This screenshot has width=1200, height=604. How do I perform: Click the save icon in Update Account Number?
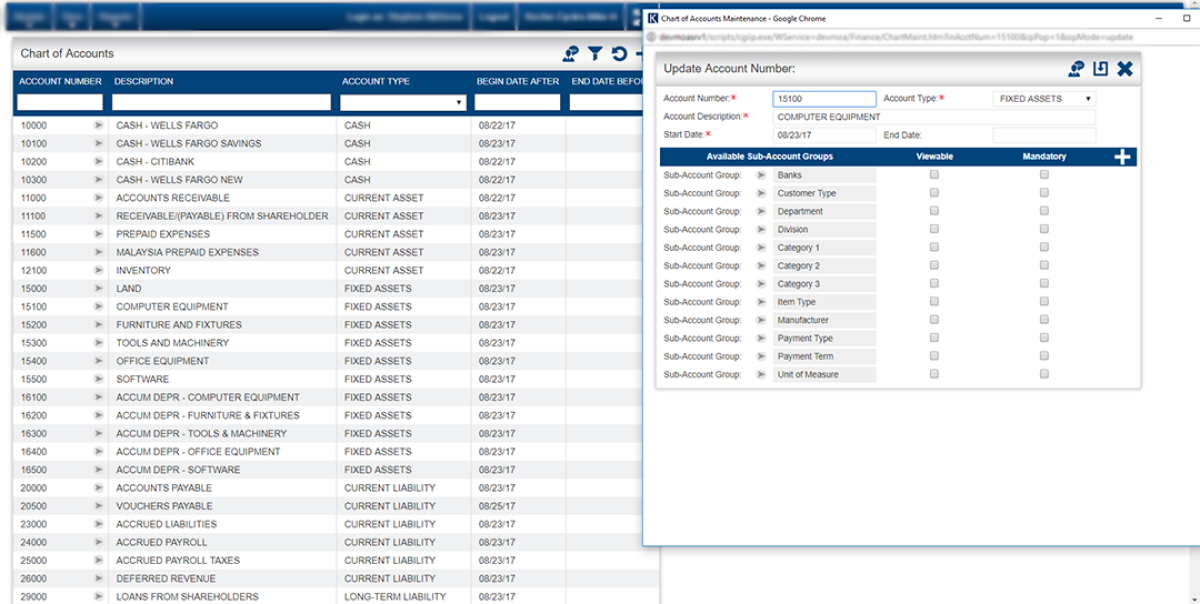(x=1100, y=69)
